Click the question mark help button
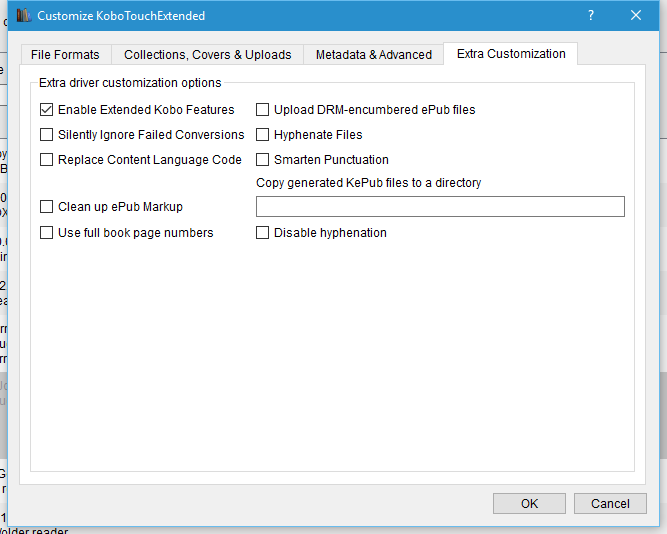 click(x=591, y=15)
